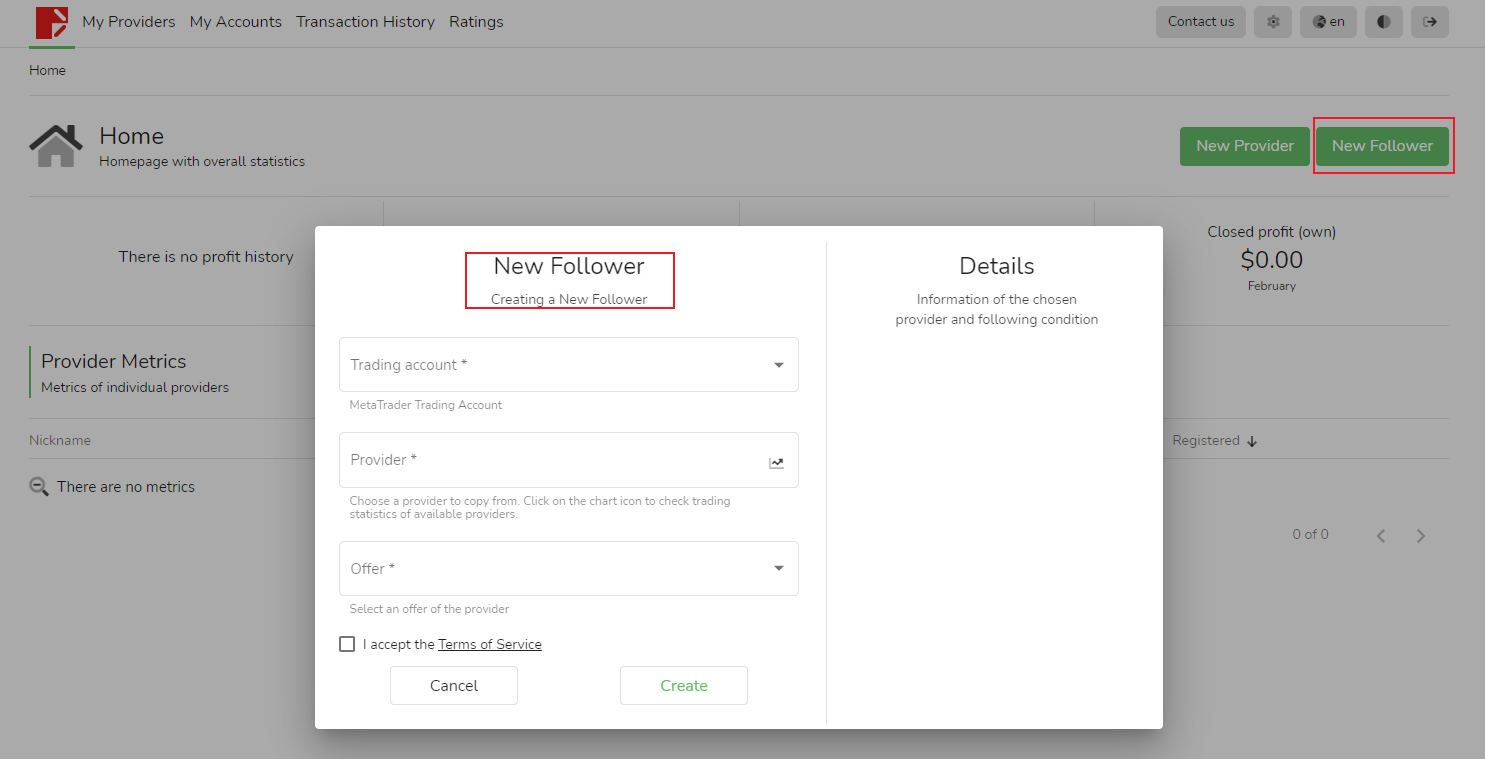
Task: Go to next metrics page chevron
Action: click(x=1420, y=536)
